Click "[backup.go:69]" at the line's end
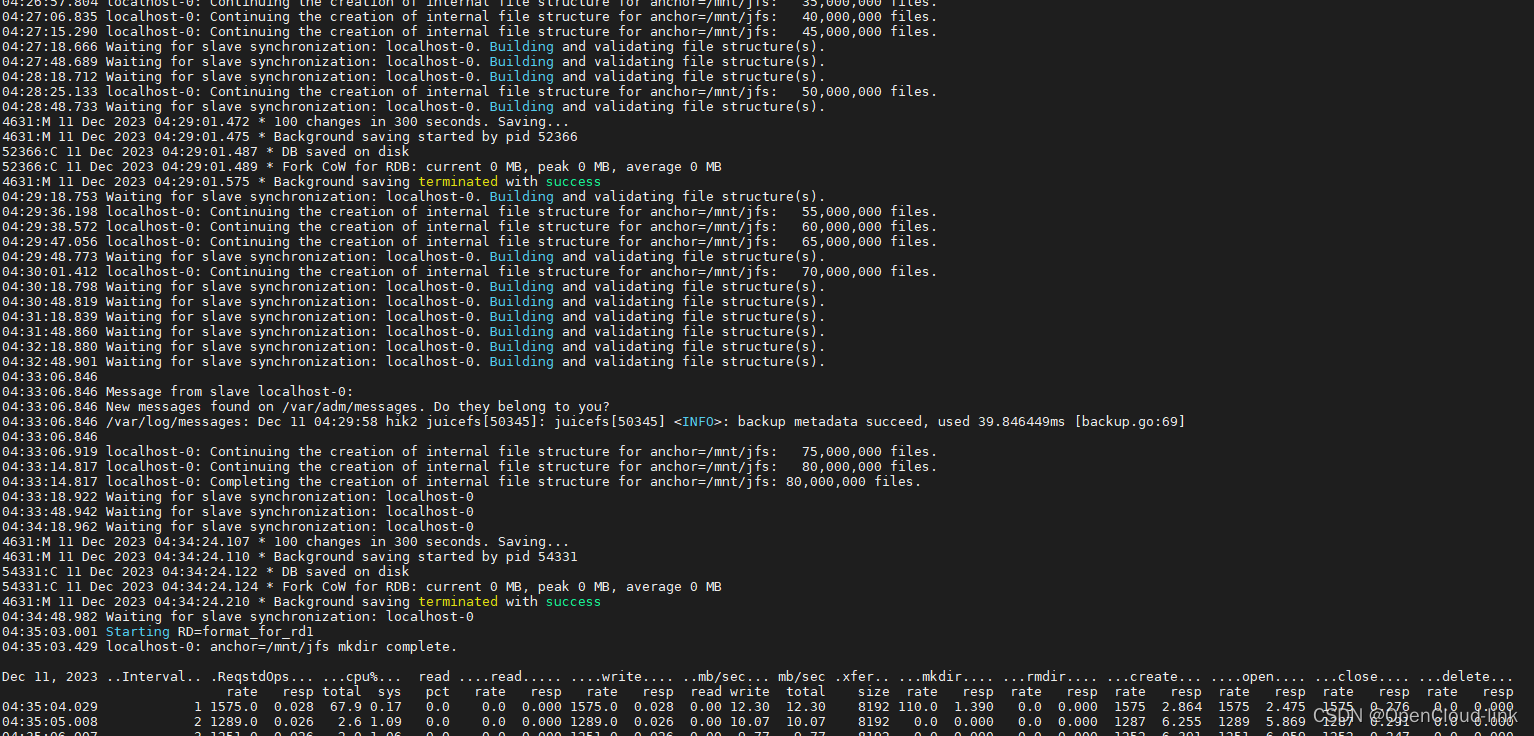This screenshot has height=736, width=1534. [1129, 422]
